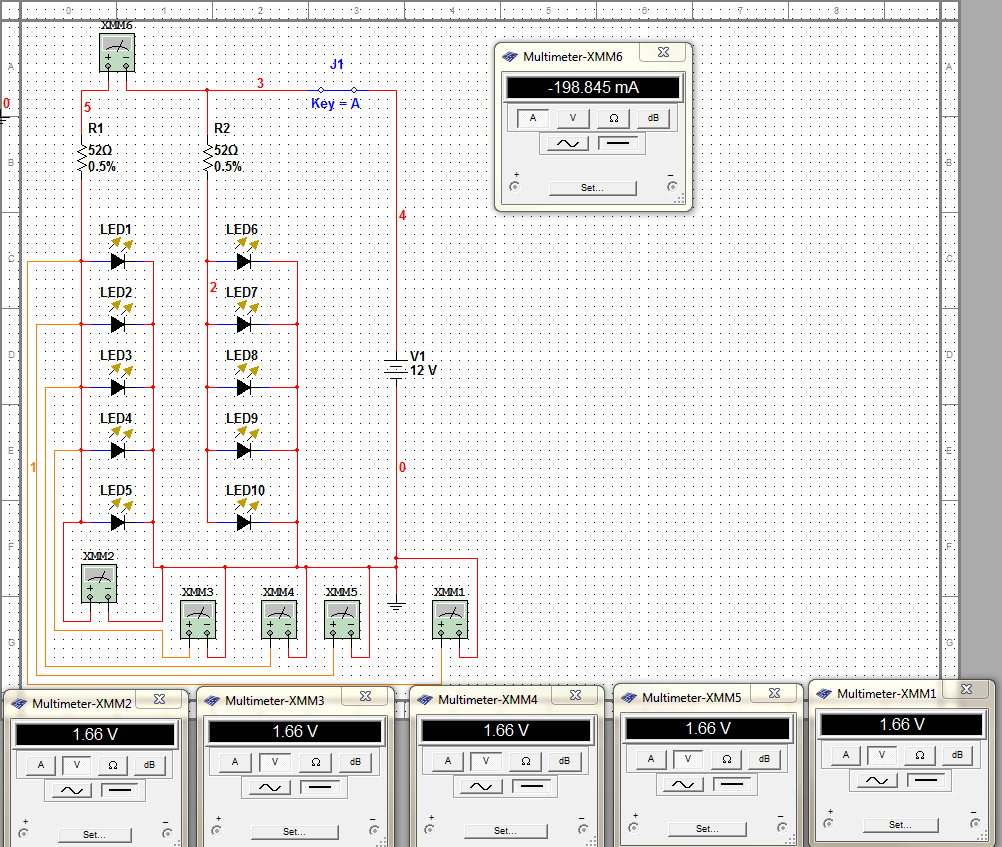Click the 'Key = A' label
This screenshot has width=1002, height=847.
(x=336, y=104)
